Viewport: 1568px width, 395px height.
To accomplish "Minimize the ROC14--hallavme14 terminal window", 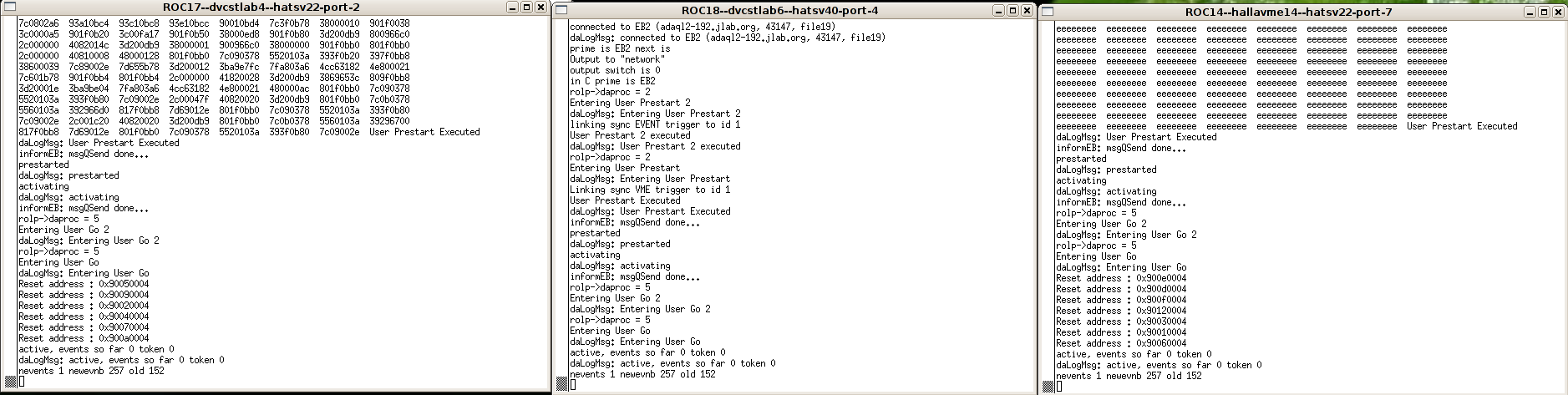I will [x=1530, y=12].
